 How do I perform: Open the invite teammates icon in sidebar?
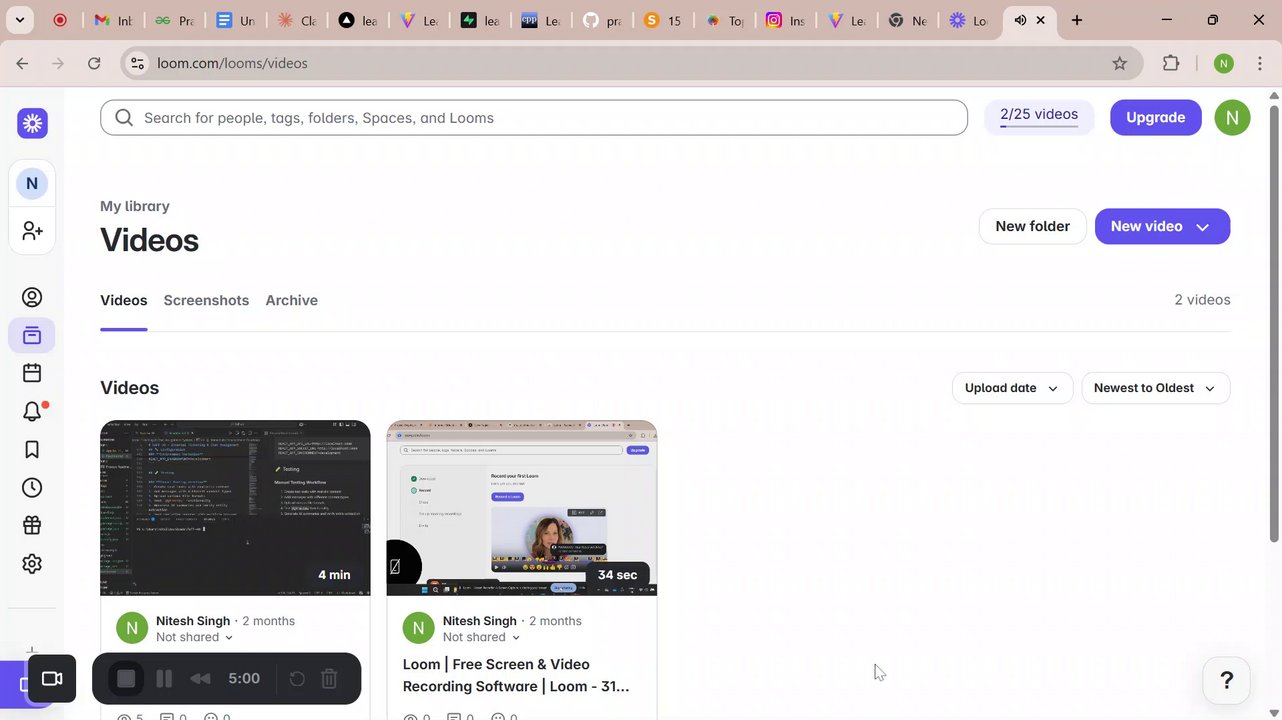[x=32, y=231]
